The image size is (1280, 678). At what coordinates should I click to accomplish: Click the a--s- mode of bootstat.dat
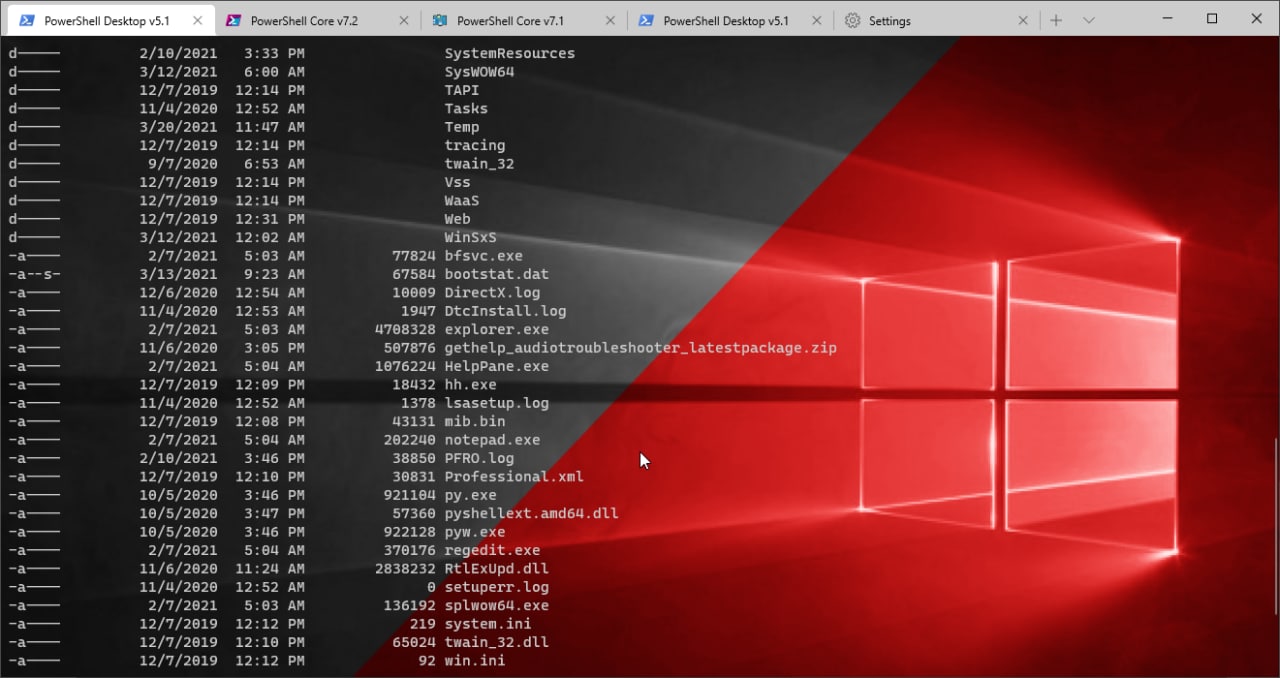pyautogui.click(x=34, y=274)
